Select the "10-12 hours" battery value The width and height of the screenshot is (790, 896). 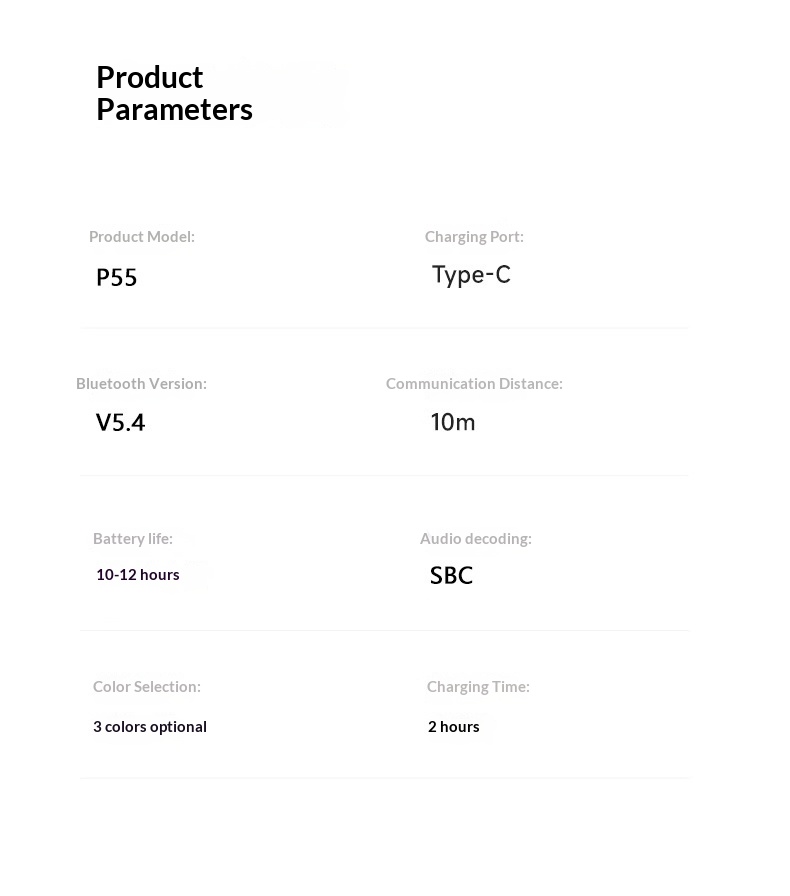click(x=138, y=575)
